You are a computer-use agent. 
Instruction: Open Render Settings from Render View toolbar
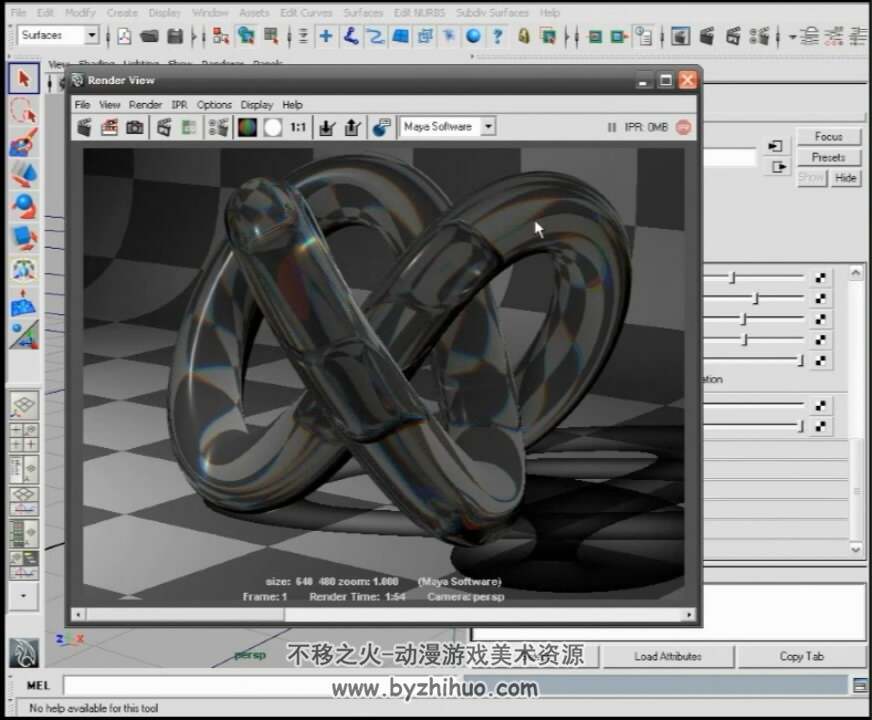pos(219,128)
